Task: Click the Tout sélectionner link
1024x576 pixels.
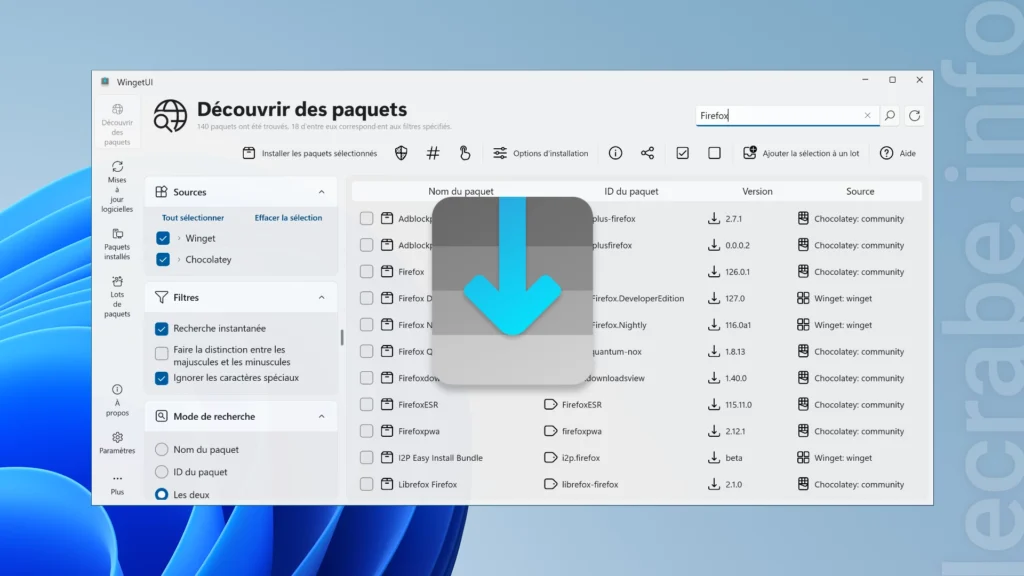Action: point(191,217)
